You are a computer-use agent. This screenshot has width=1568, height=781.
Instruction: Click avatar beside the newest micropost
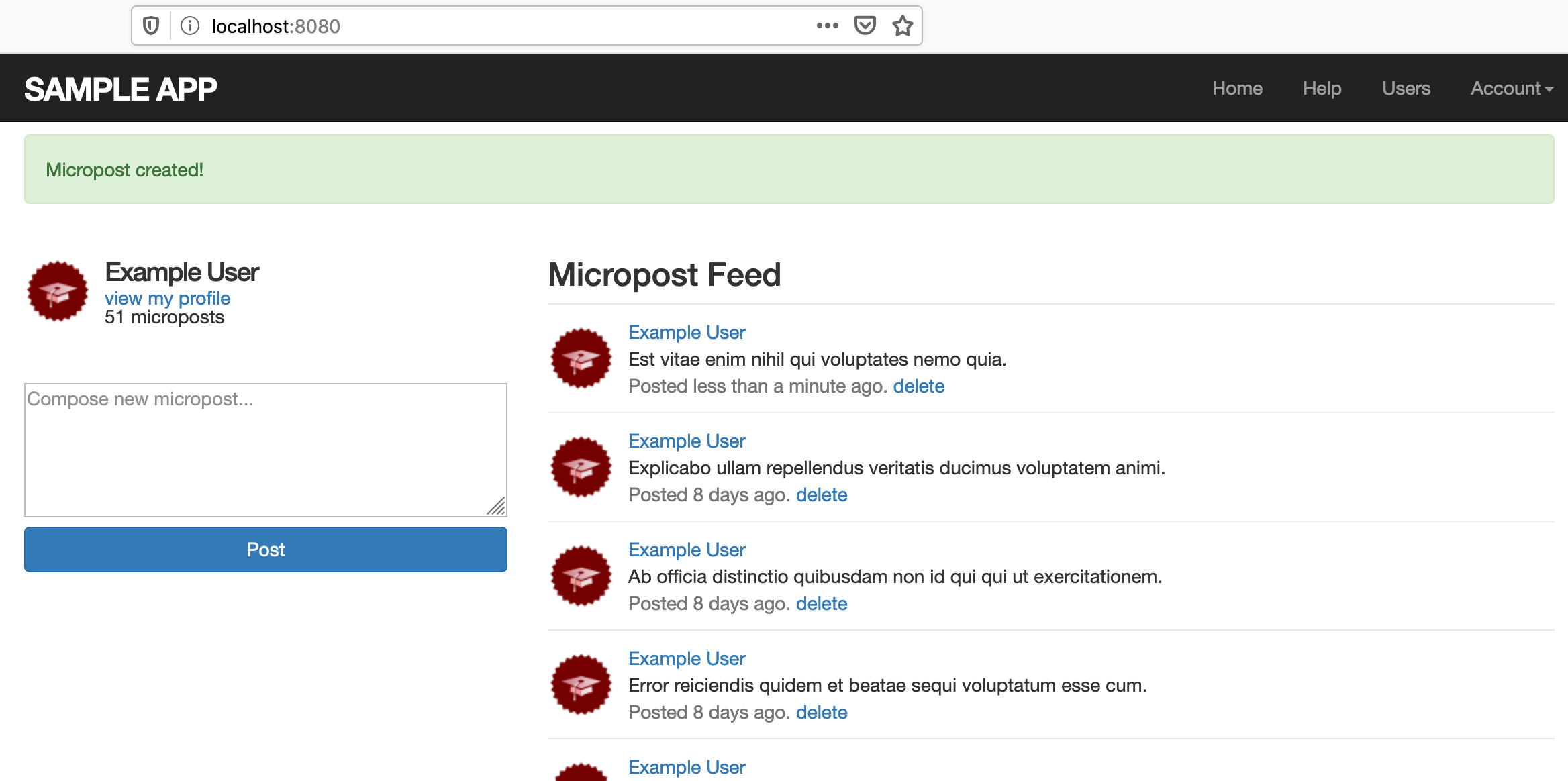(x=581, y=358)
